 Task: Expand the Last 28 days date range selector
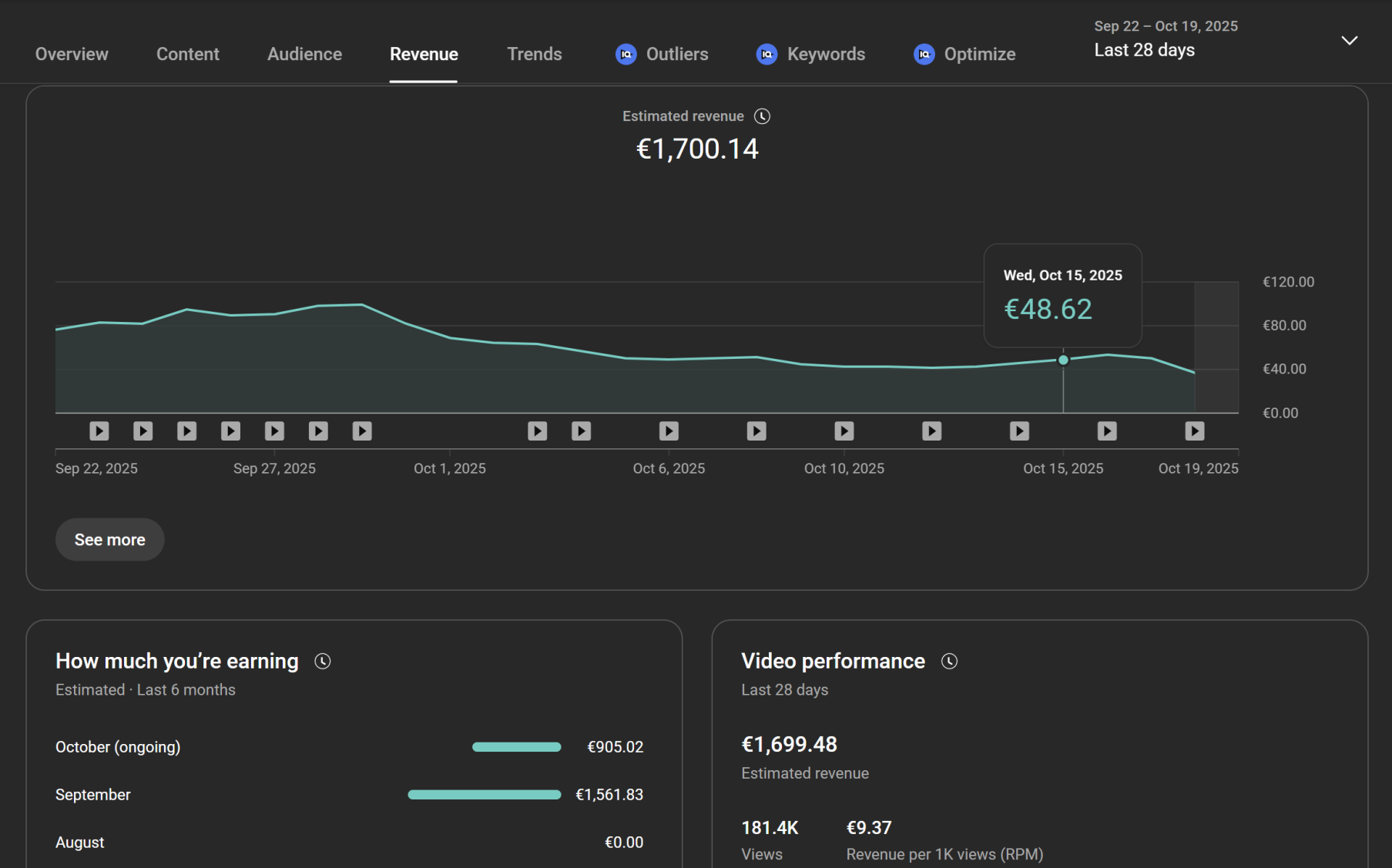click(x=1144, y=49)
